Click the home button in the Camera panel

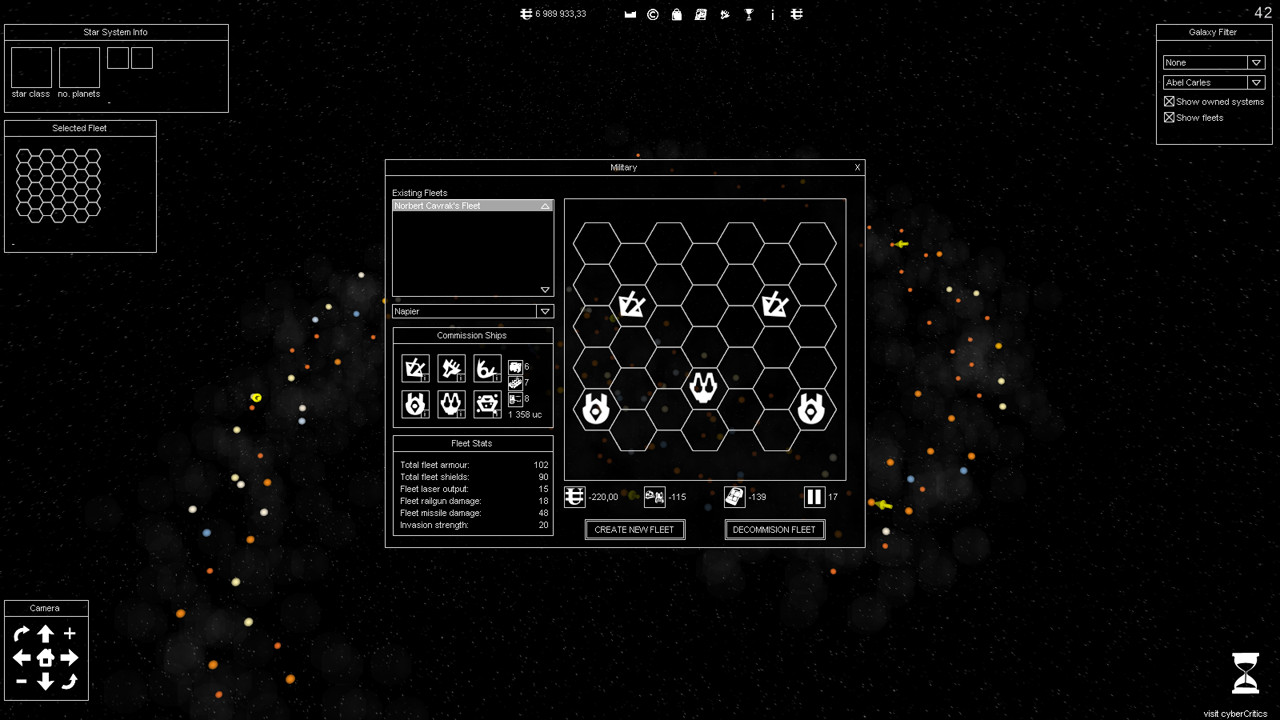click(45, 657)
